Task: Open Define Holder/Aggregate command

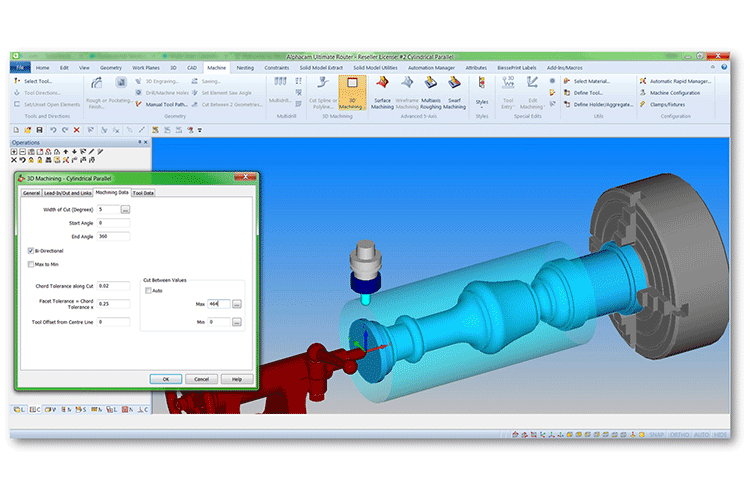Action: 599,104
